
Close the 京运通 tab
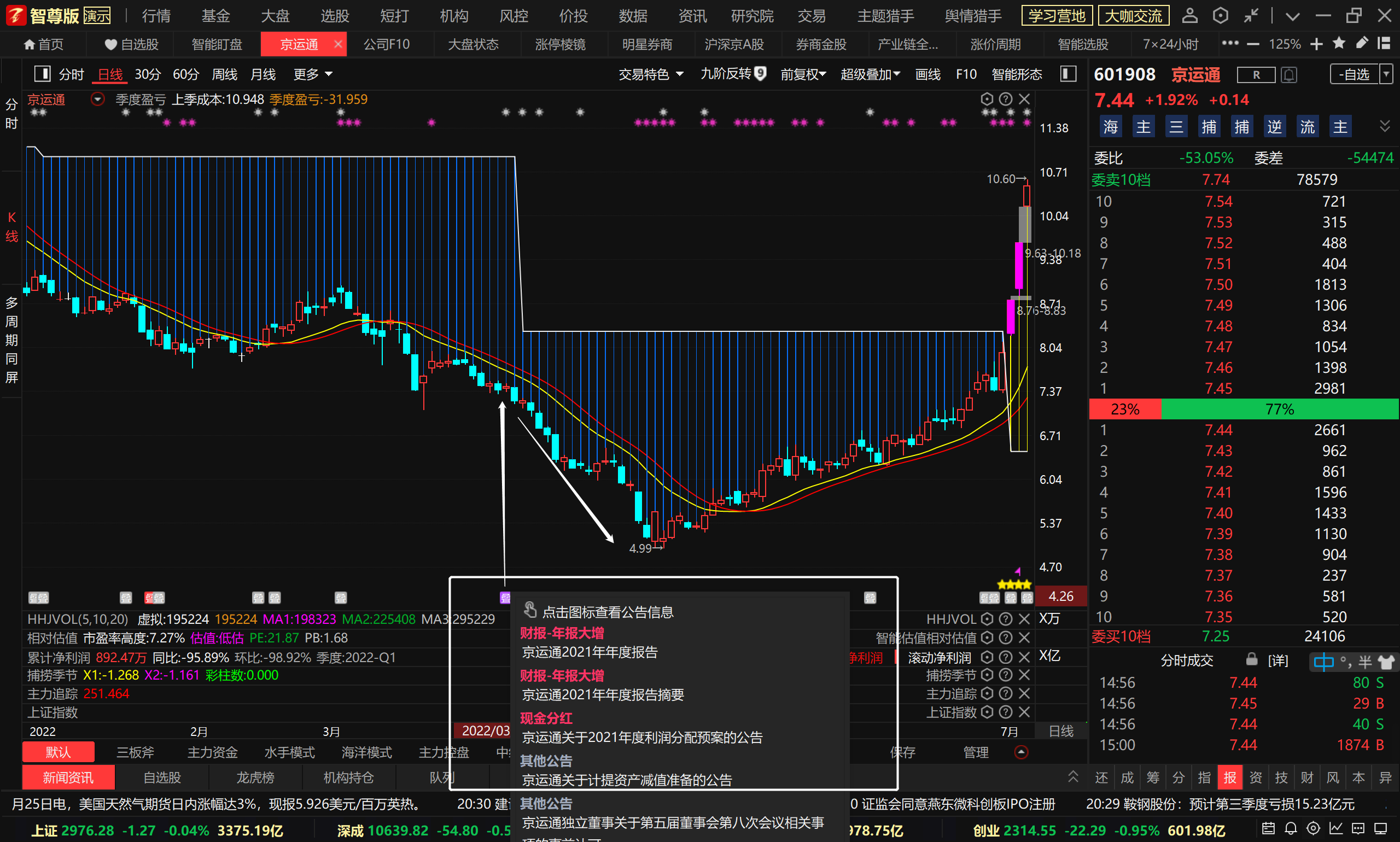click(338, 44)
